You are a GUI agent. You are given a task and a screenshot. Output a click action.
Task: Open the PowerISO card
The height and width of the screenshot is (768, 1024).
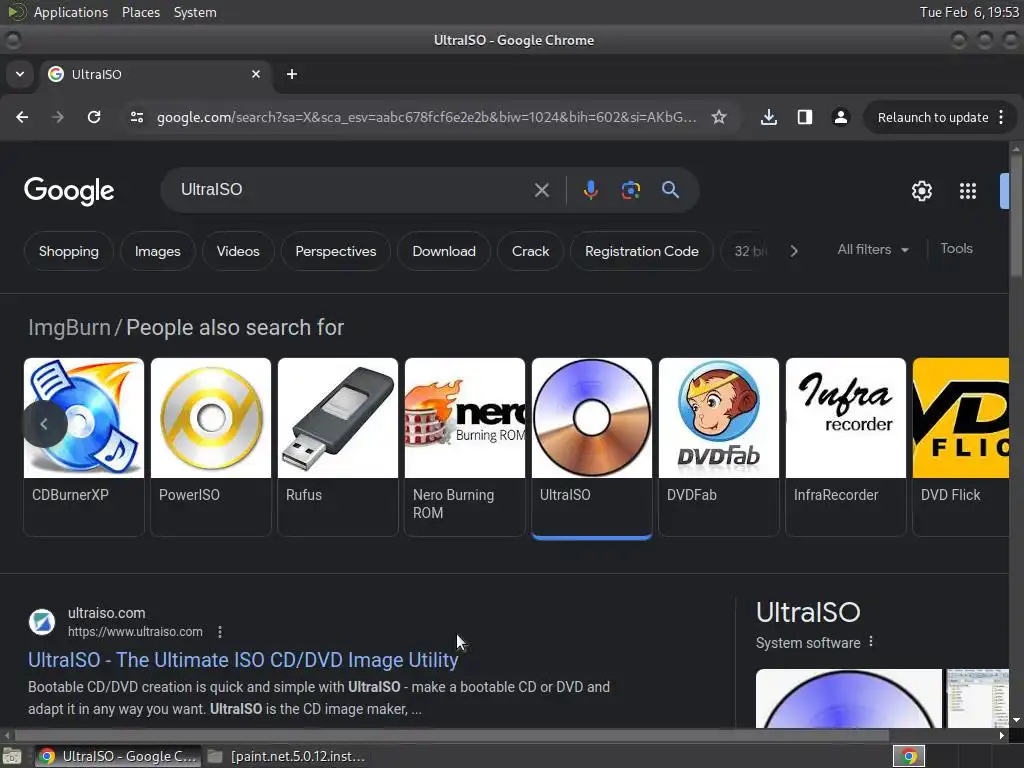(210, 447)
